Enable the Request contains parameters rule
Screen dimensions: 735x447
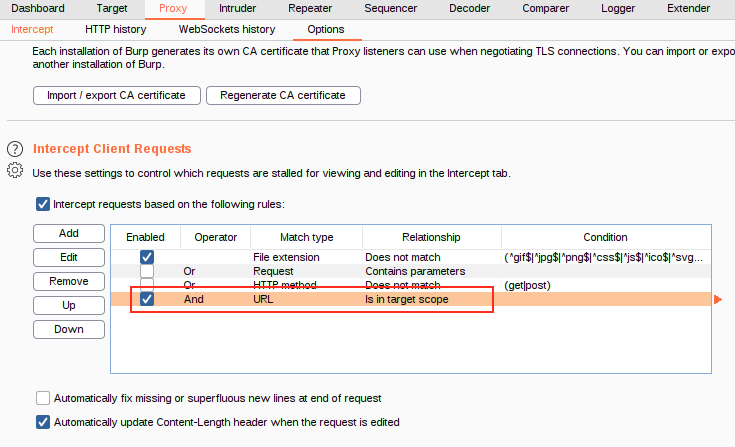(x=147, y=271)
